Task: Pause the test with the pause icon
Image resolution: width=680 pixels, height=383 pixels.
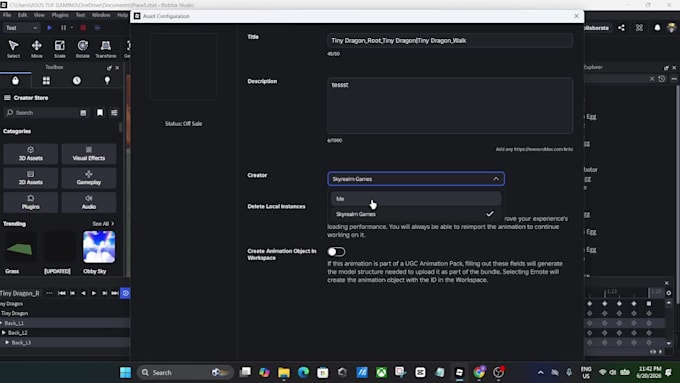Action: coord(63,28)
